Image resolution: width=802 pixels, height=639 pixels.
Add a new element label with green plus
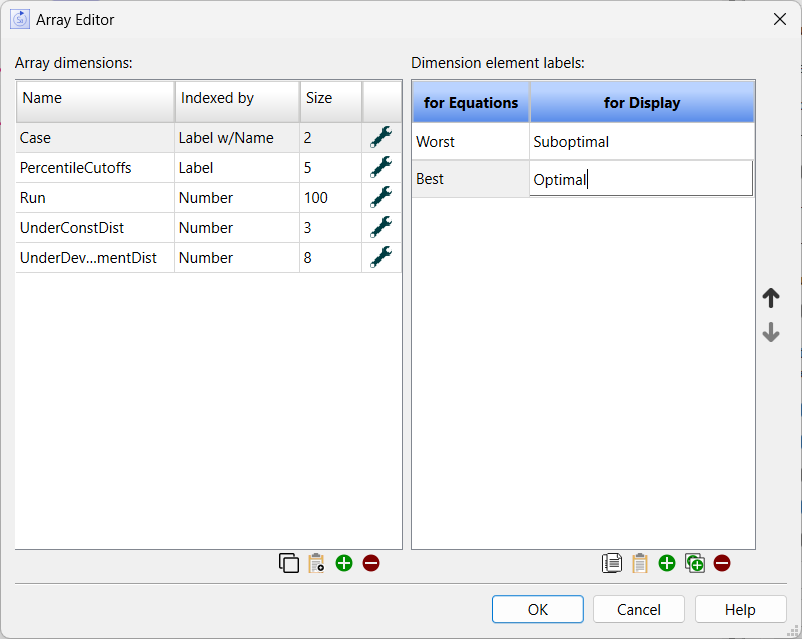667,563
